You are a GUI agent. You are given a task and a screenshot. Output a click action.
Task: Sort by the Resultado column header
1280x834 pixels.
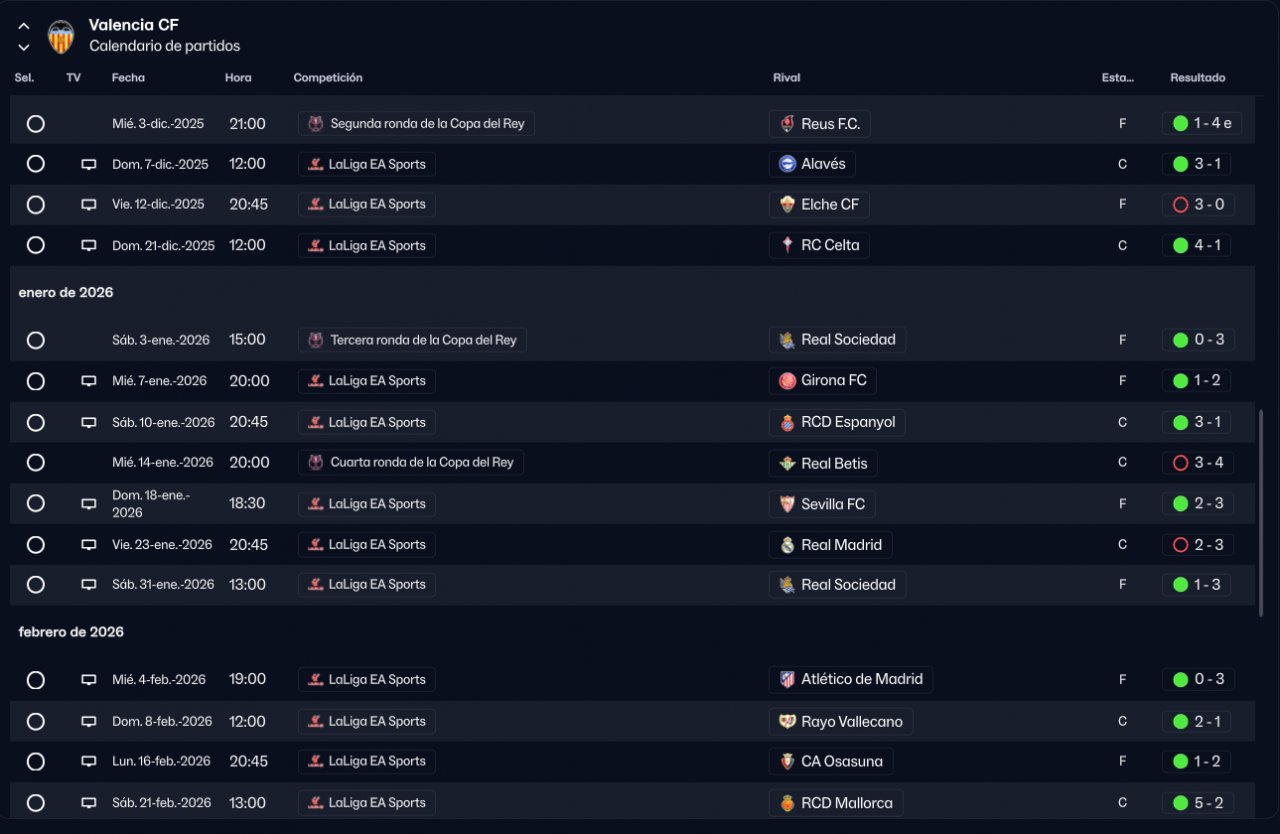point(1197,78)
